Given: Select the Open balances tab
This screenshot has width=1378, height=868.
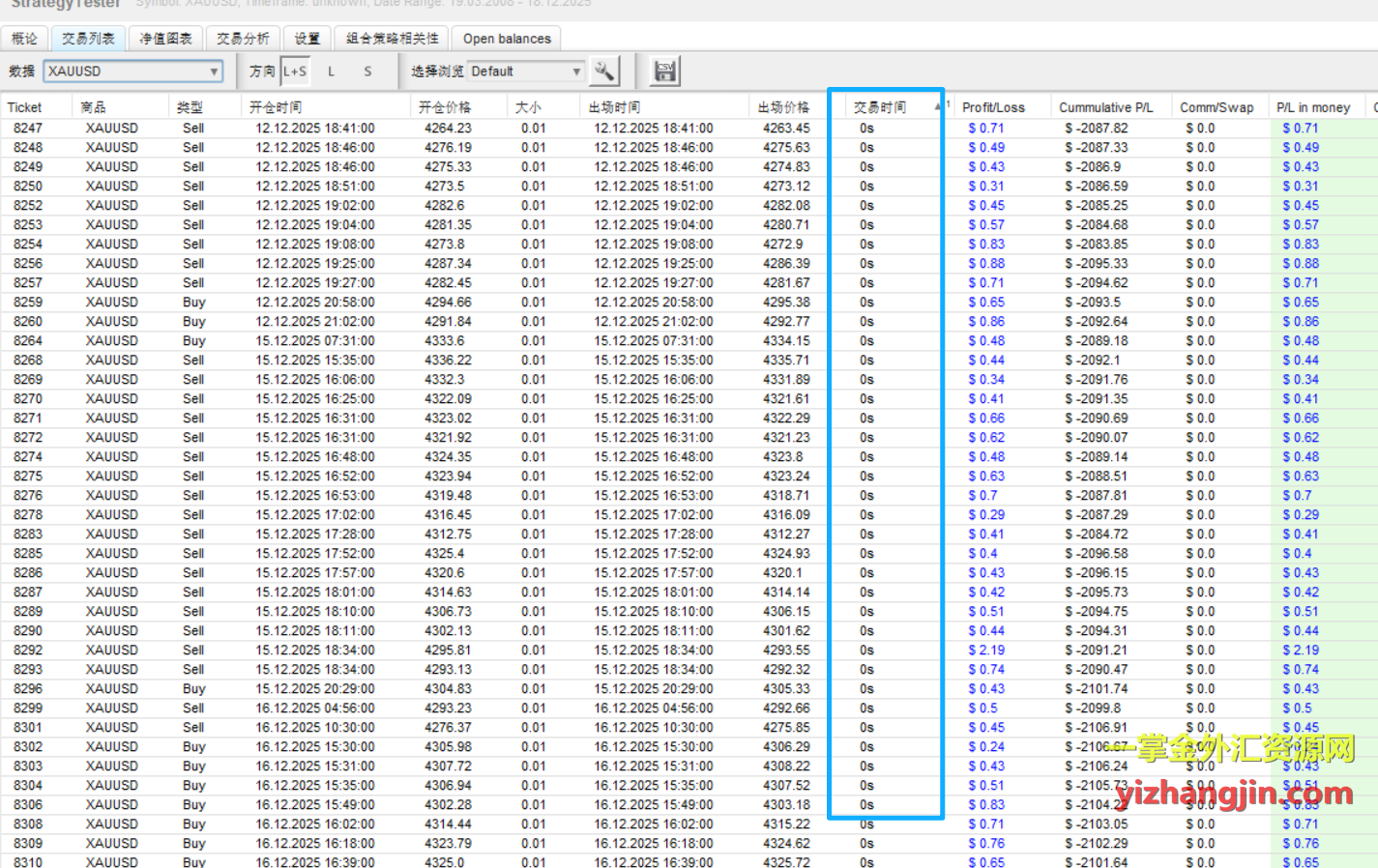Looking at the screenshot, I should [x=507, y=39].
